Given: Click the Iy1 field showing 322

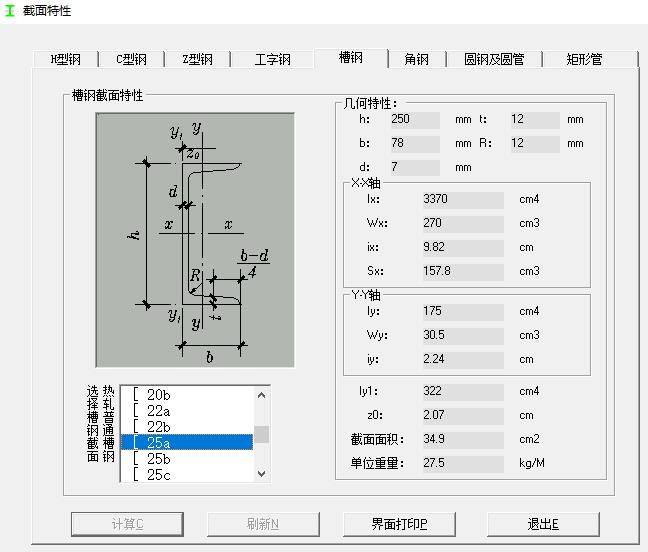Looking at the screenshot, I should tap(463, 391).
